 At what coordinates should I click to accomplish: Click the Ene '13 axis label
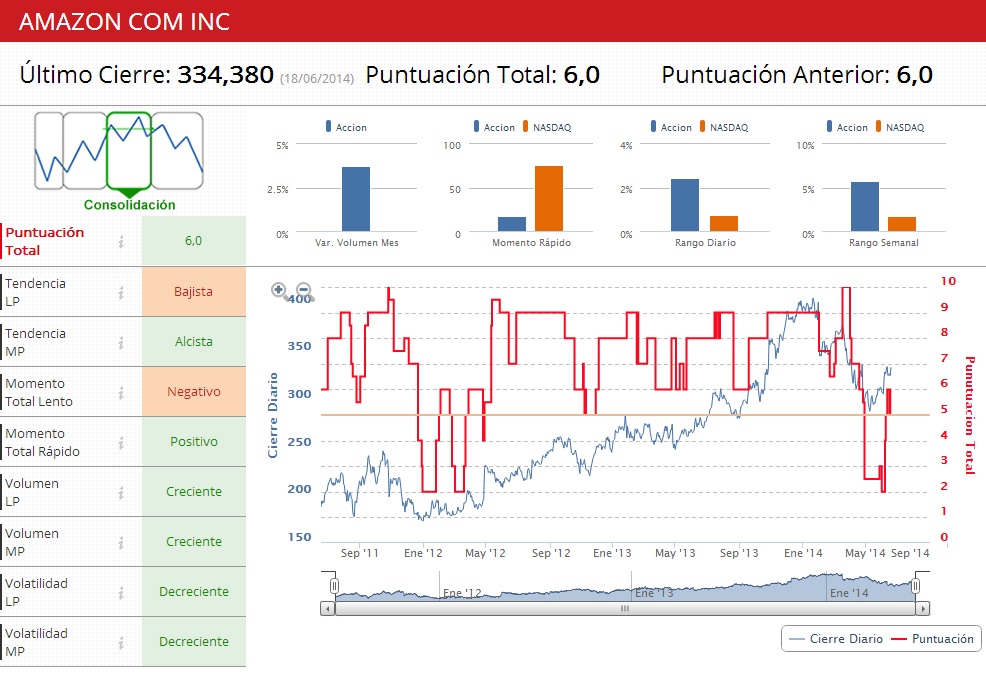[x=612, y=553]
